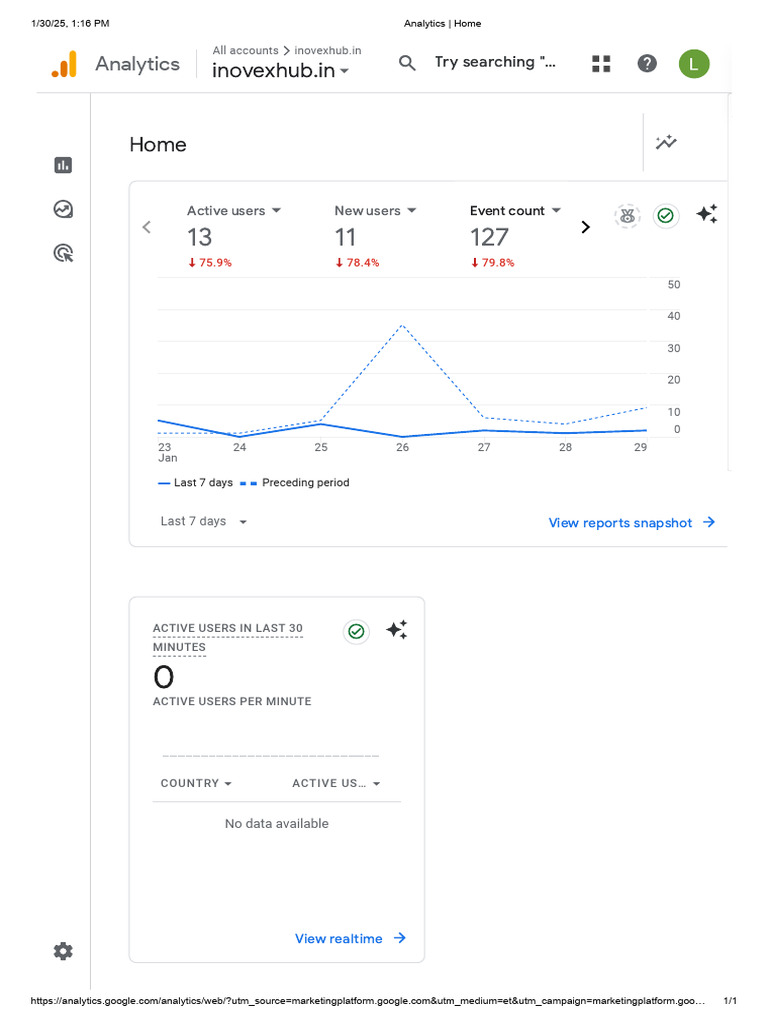Open Advertising from the sidebar cursor-target icon

coord(63,253)
